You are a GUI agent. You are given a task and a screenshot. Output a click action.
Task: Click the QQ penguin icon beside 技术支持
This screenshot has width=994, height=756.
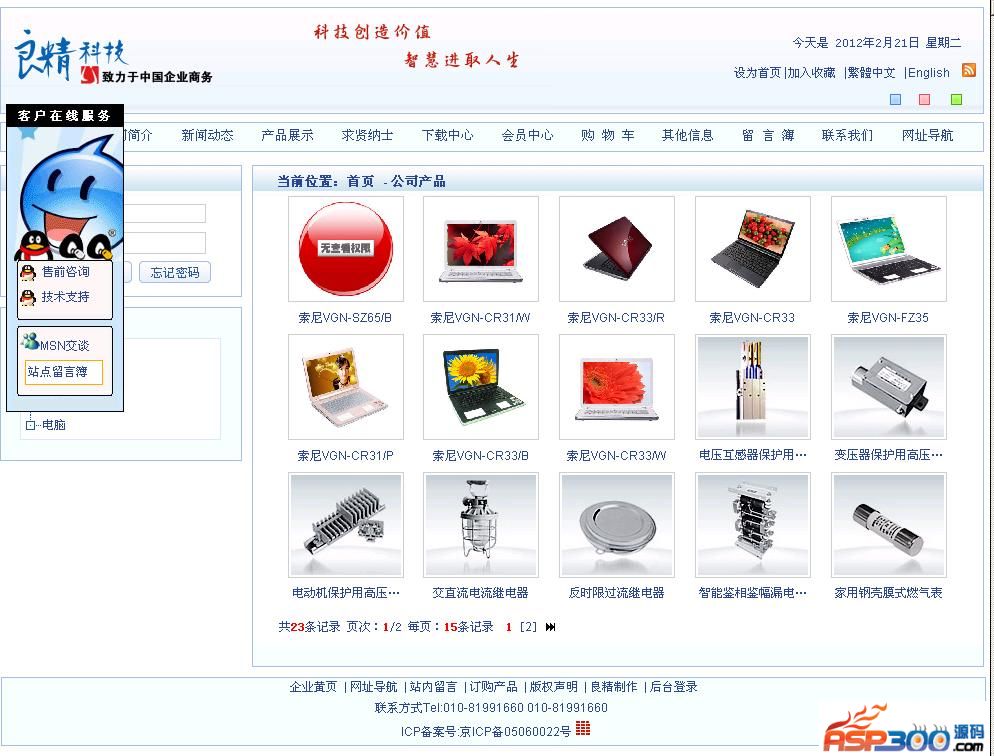tap(28, 297)
